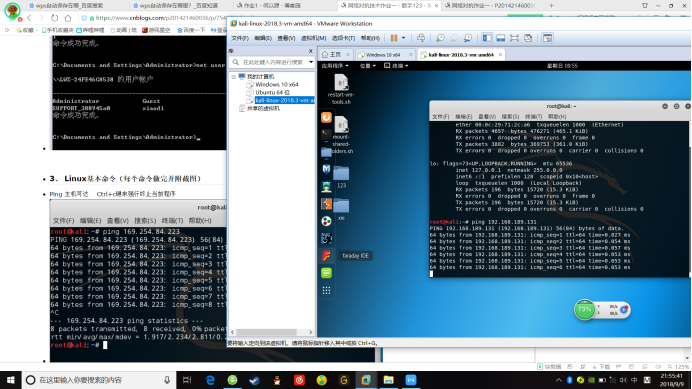Close the library panel
The image size is (692, 389).
click(310, 51)
